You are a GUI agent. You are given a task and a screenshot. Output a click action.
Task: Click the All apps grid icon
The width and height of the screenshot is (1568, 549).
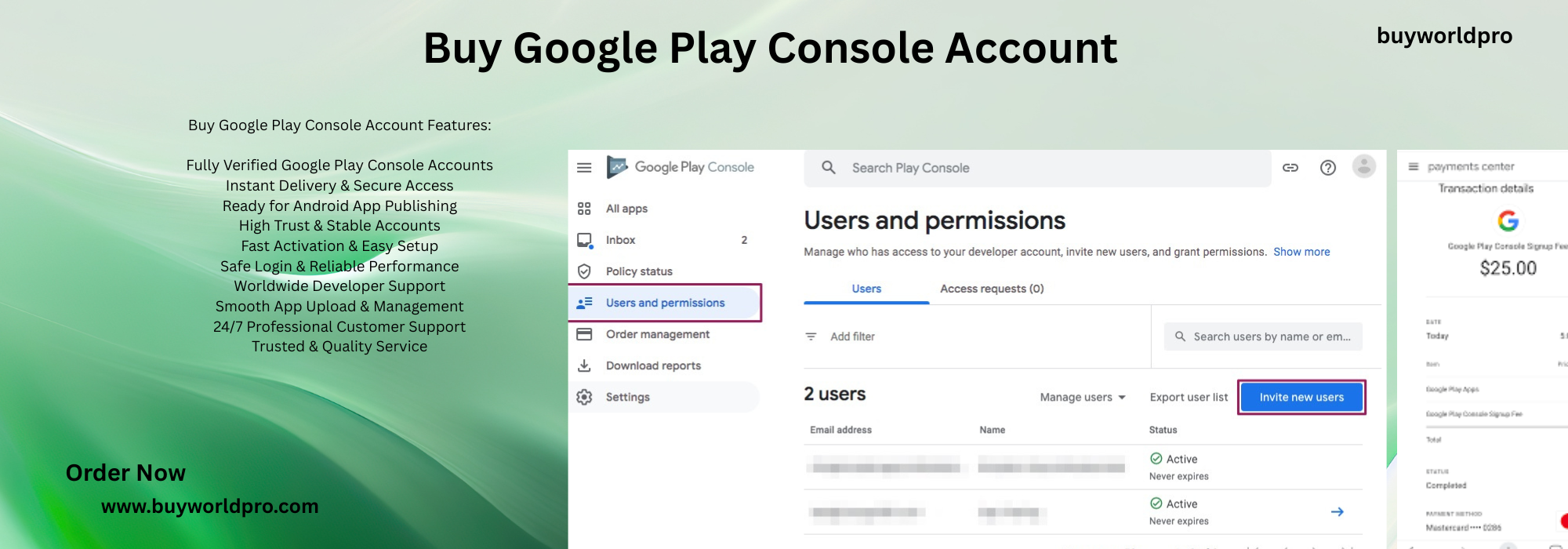(x=584, y=209)
